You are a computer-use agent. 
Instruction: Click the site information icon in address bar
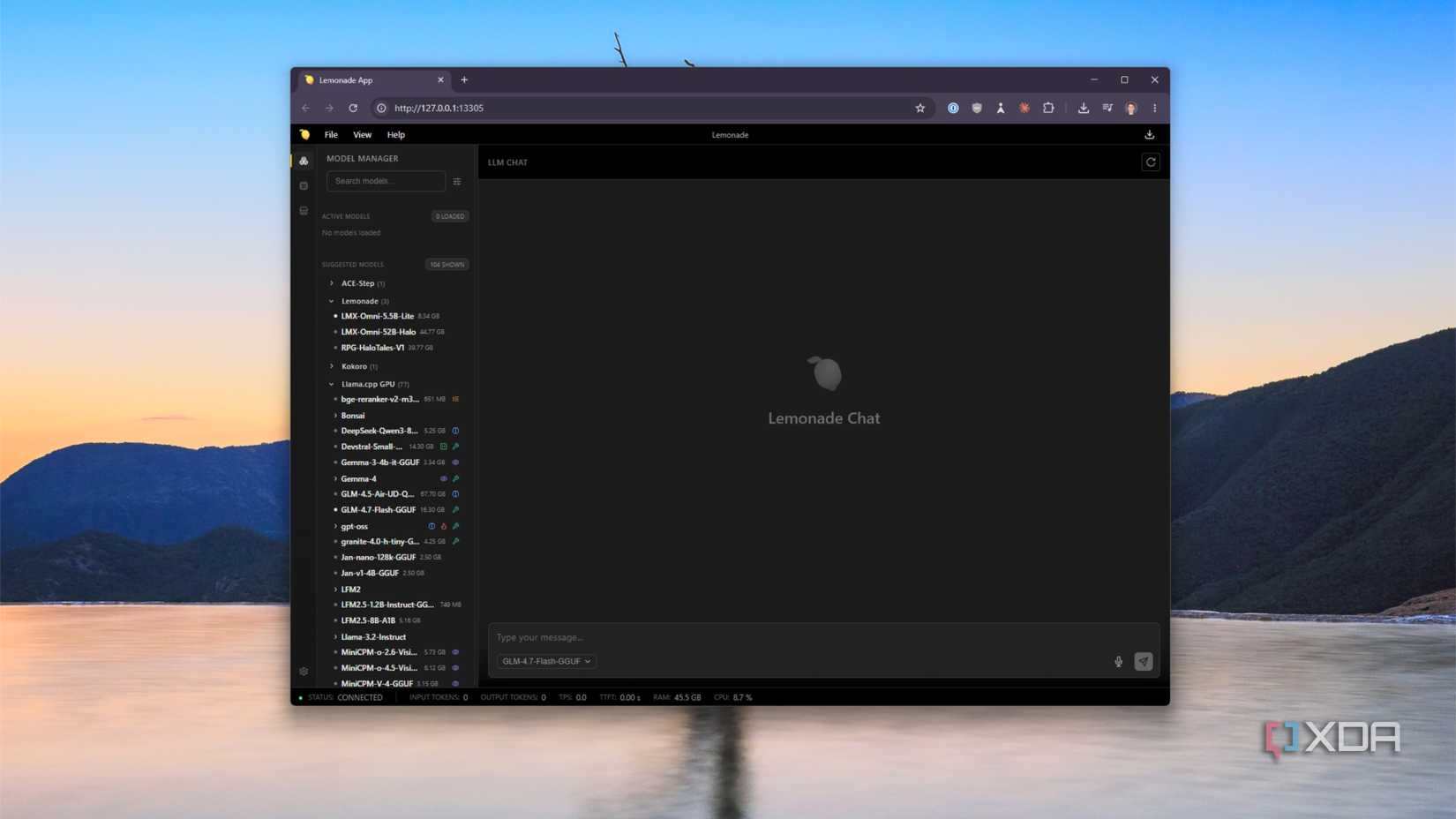[381, 108]
